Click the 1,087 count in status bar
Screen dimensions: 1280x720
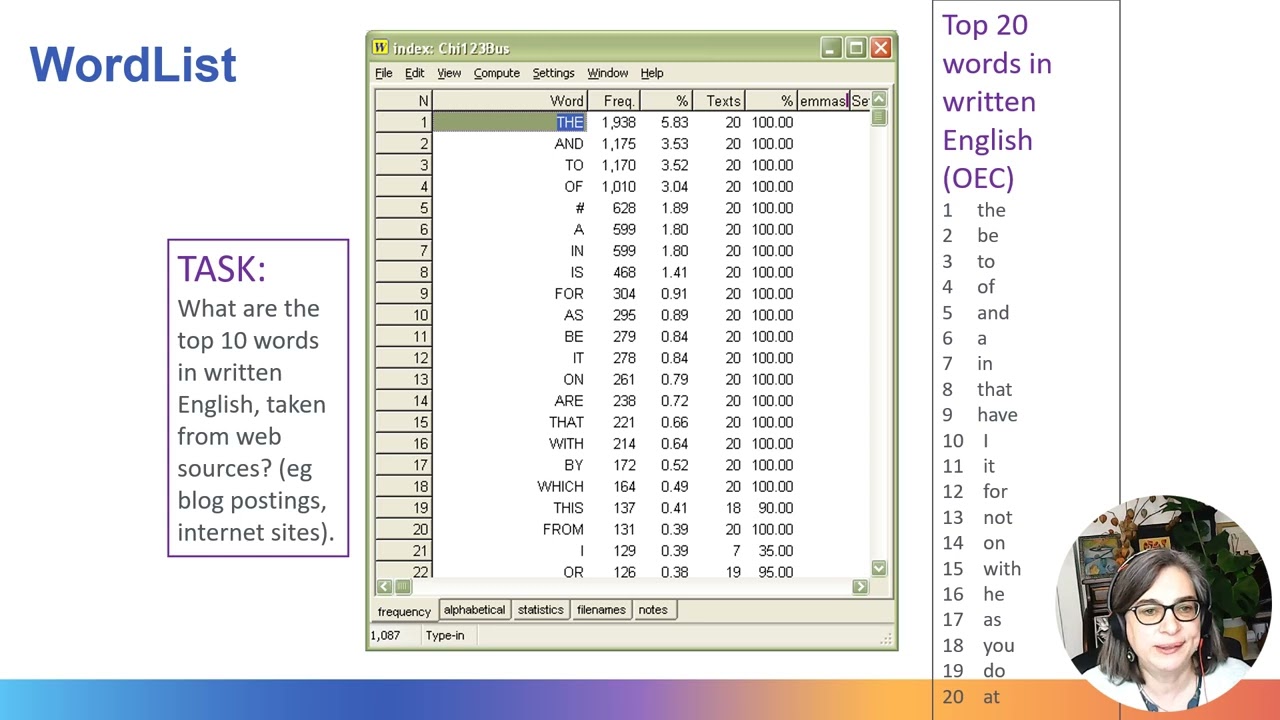(386, 636)
